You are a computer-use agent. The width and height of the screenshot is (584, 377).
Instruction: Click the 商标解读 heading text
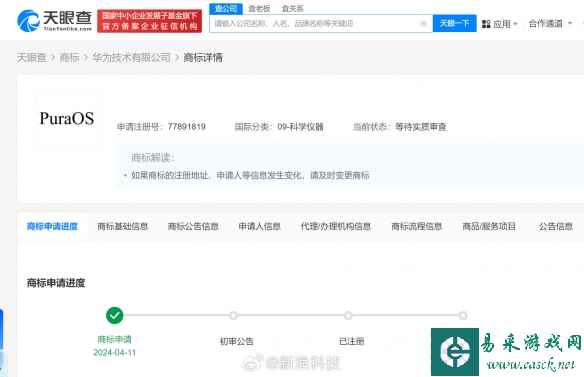tap(152, 157)
